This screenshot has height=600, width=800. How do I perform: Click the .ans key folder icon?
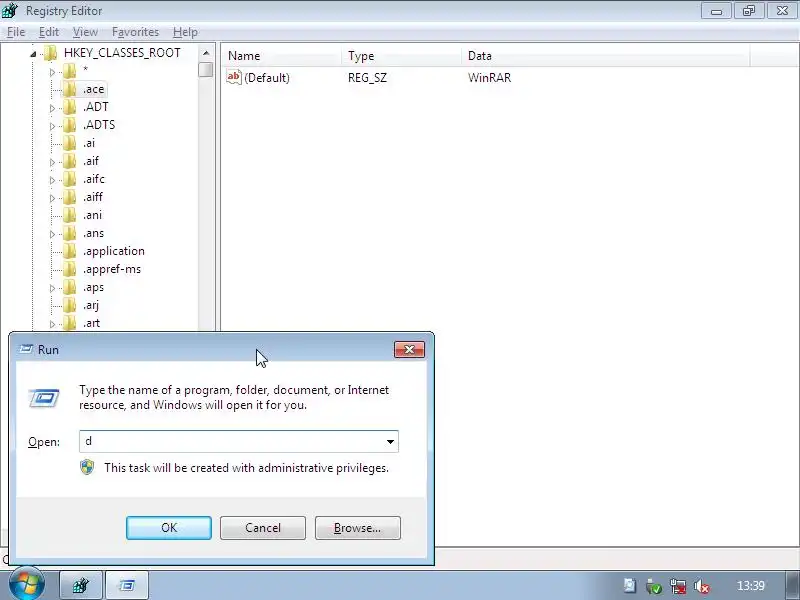point(69,233)
